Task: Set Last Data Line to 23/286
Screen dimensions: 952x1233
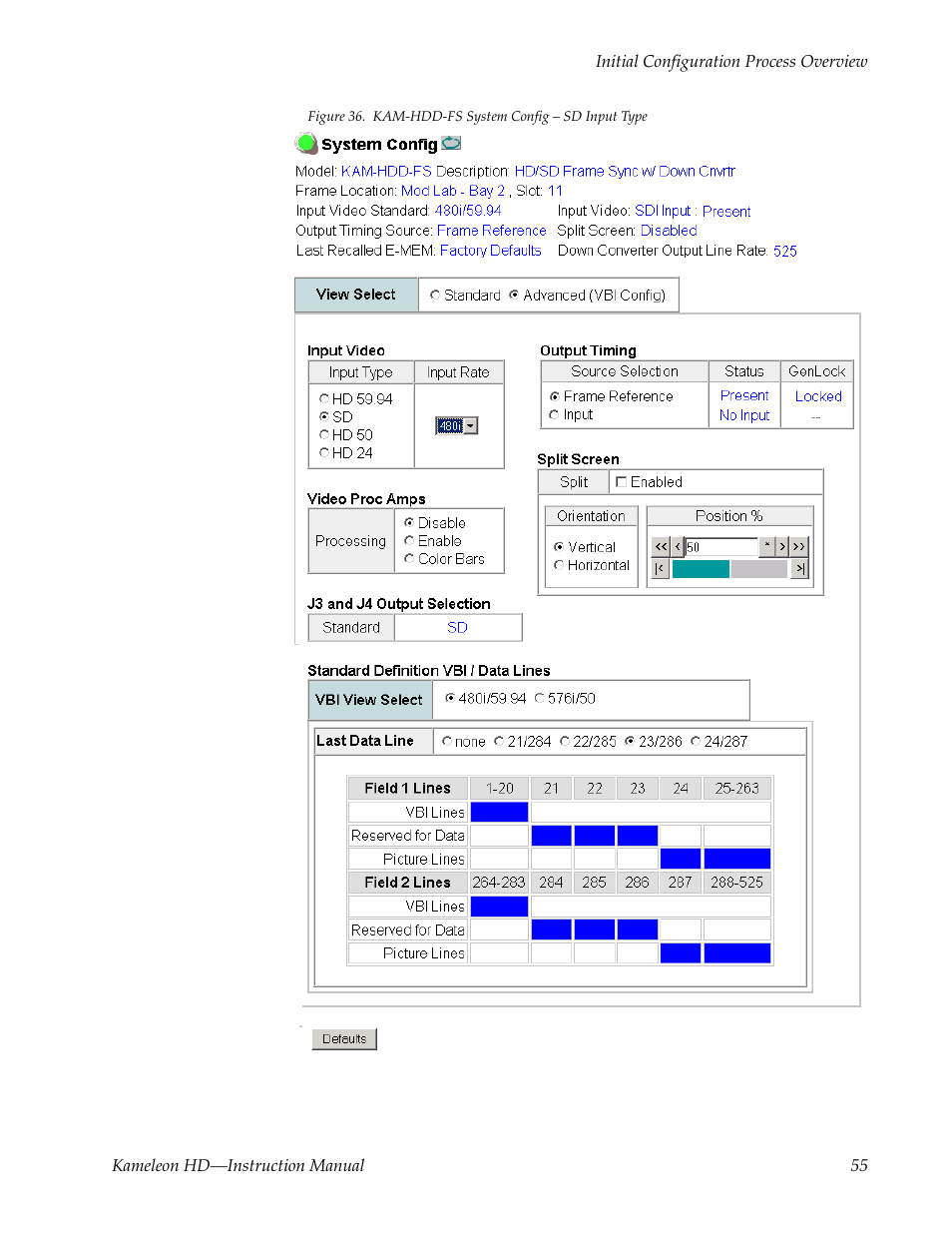Action: click(630, 741)
